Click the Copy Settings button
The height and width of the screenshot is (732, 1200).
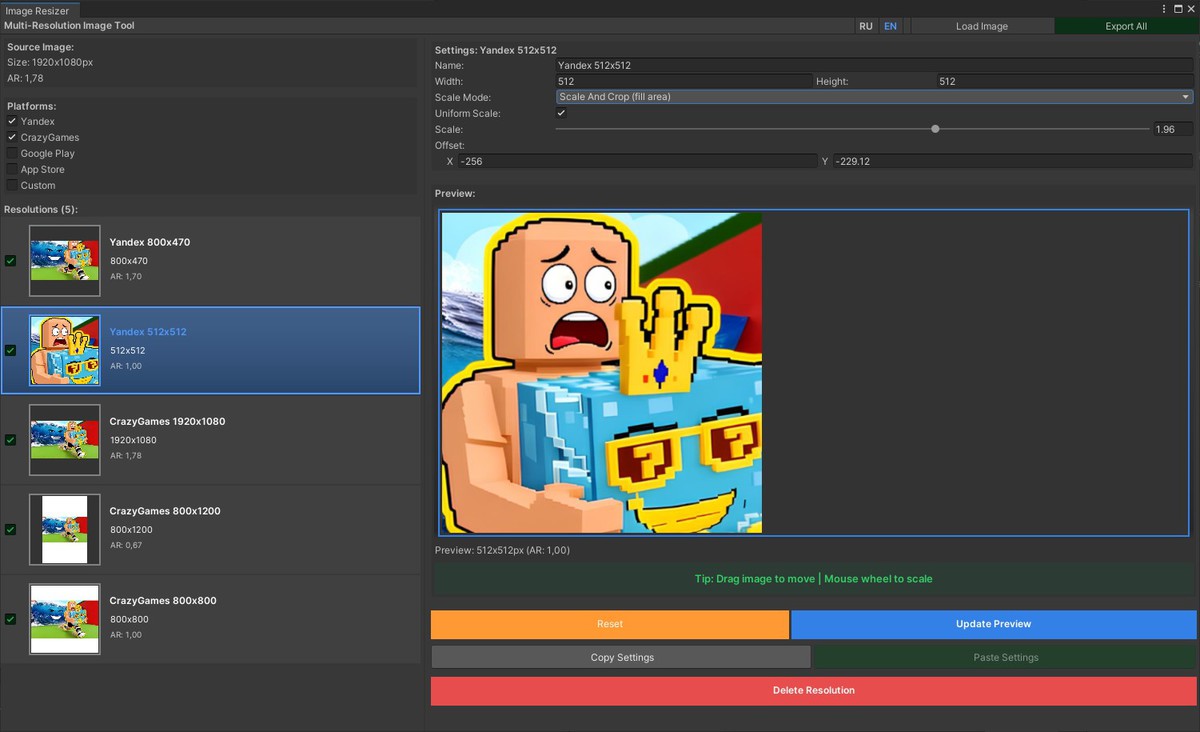click(x=622, y=657)
